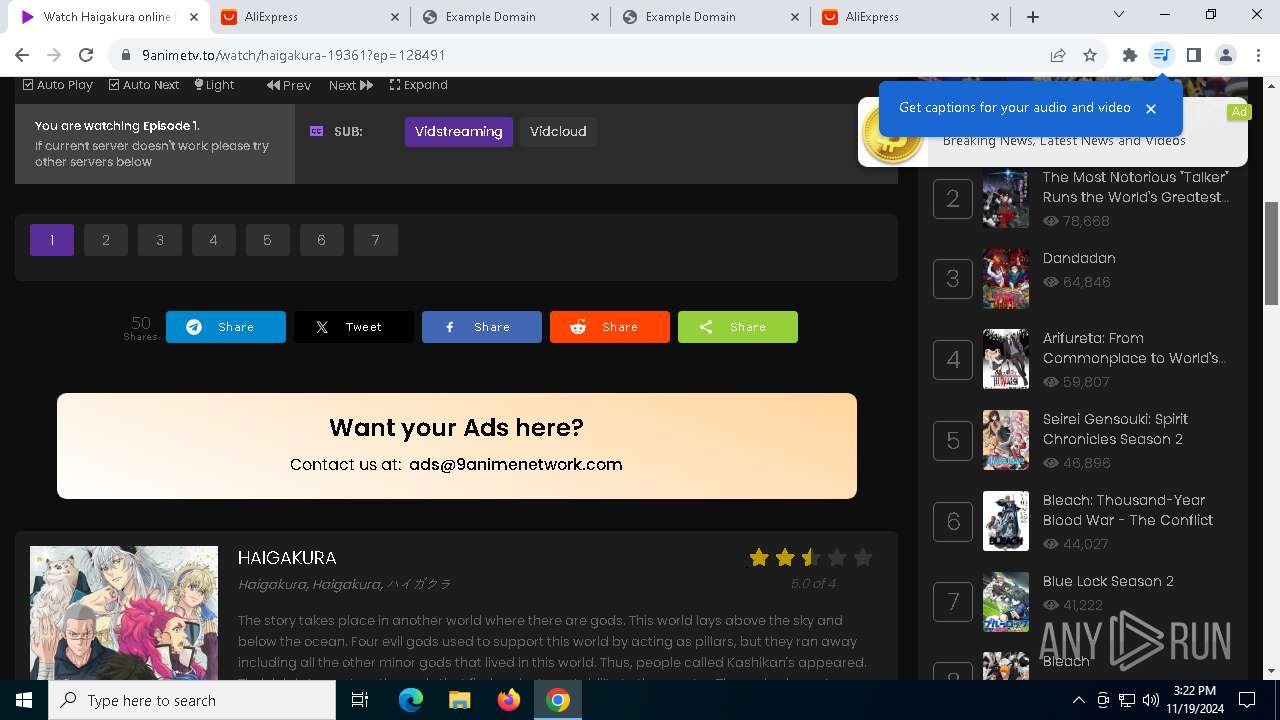1280x720 pixels.
Task: Share via the Reddit button
Action: 610,327
